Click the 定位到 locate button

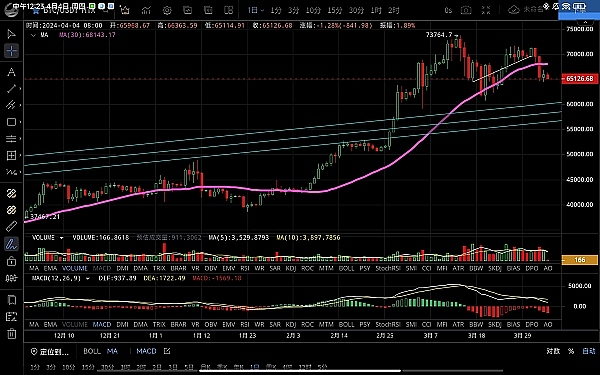(50, 352)
